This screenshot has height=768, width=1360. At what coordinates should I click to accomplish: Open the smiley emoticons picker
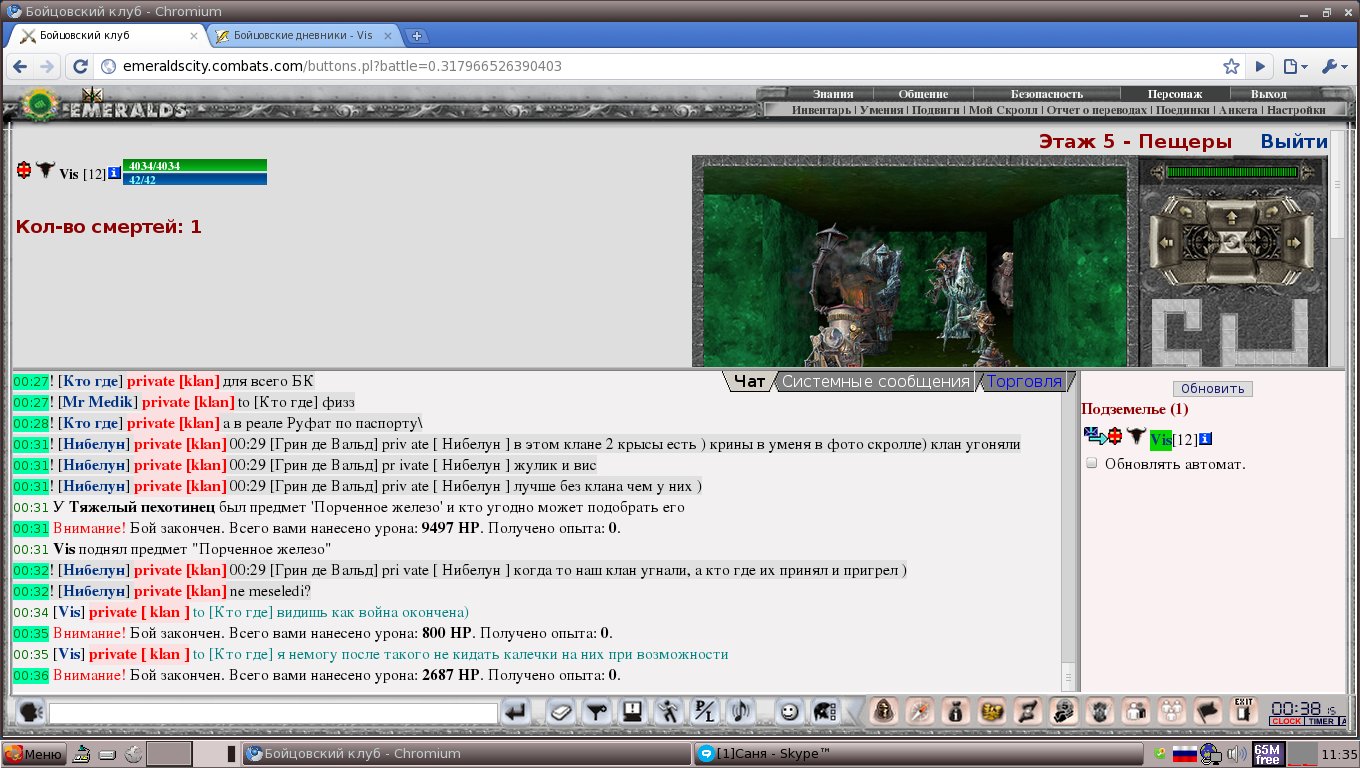click(x=789, y=712)
